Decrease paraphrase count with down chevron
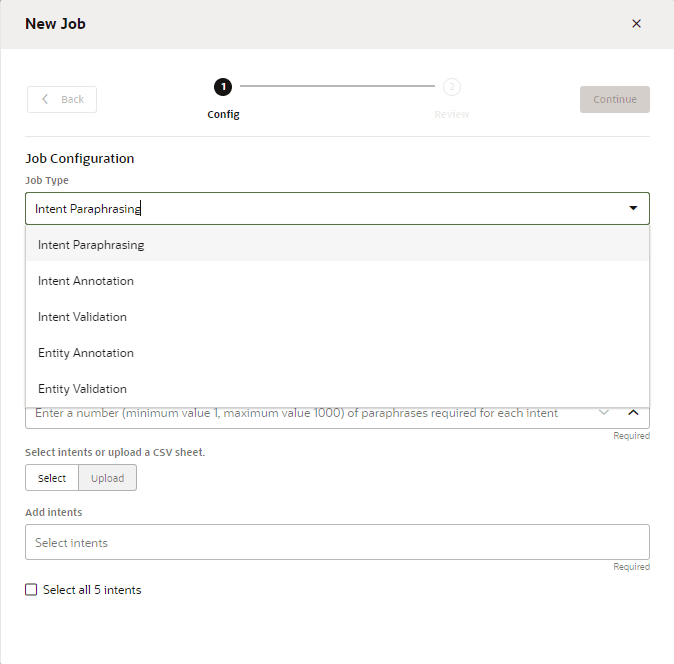The width and height of the screenshot is (674, 664). [604, 412]
